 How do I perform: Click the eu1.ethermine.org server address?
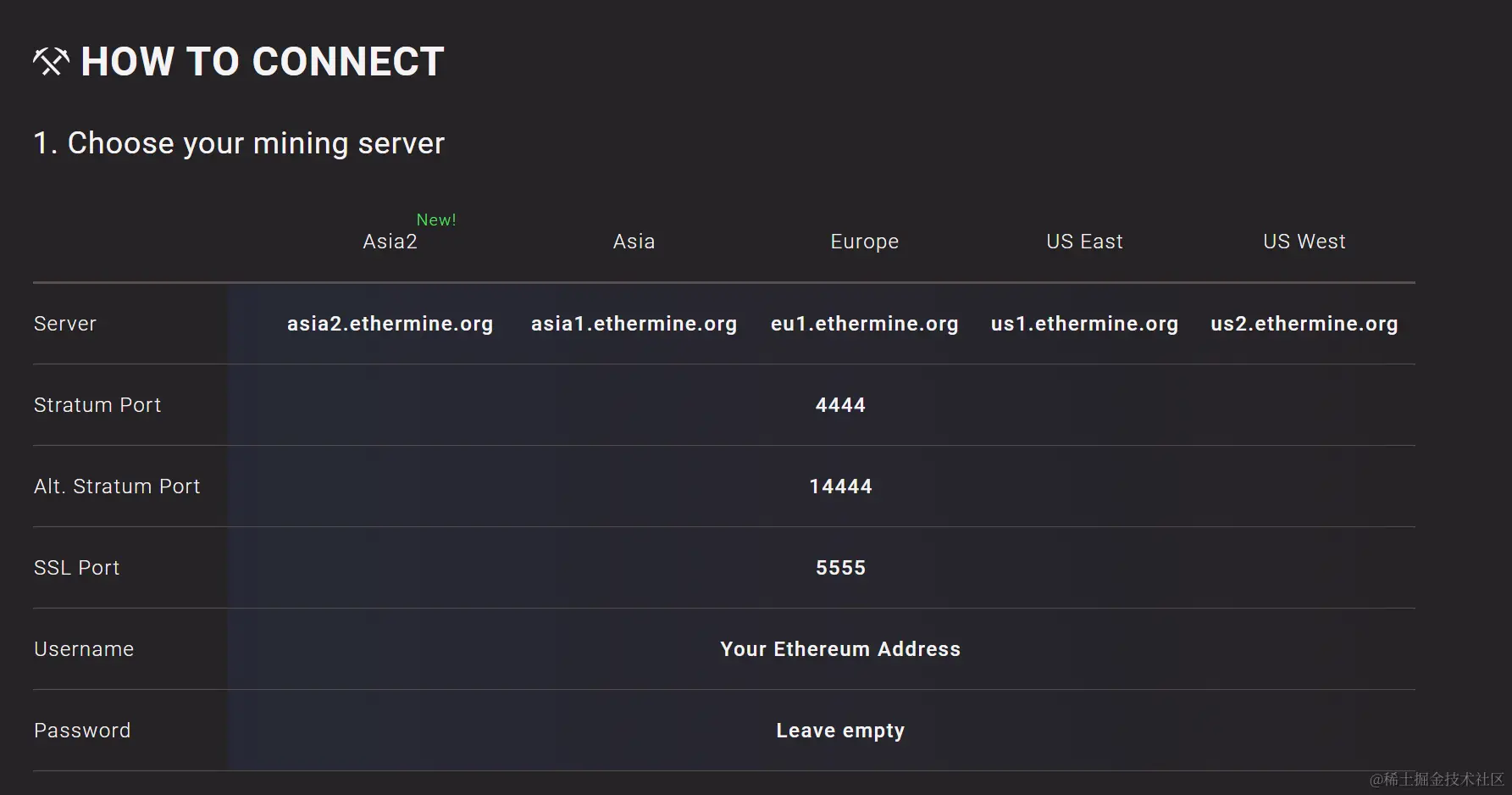(x=864, y=324)
